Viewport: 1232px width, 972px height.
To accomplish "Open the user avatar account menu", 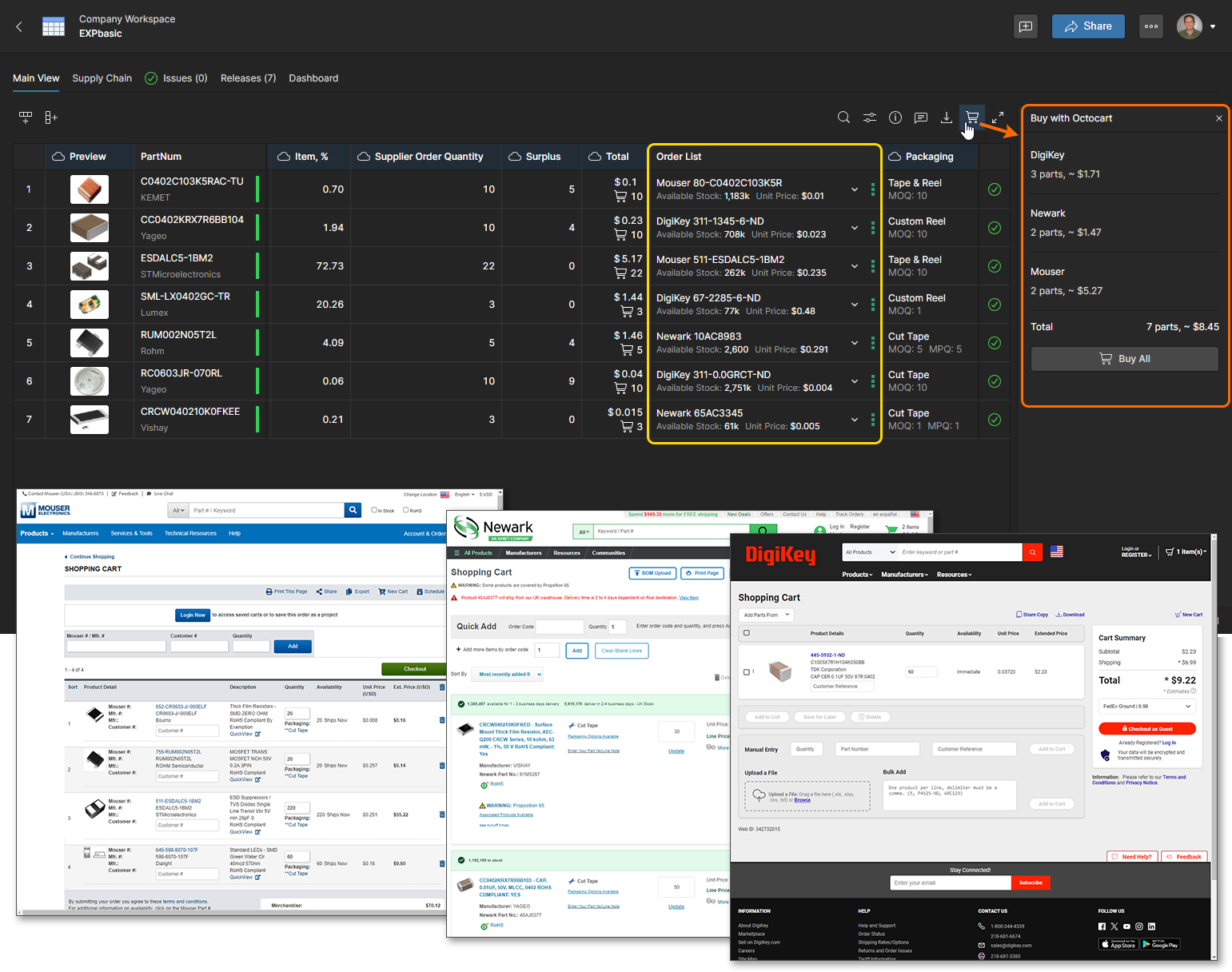I will [x=1197, y=26].
